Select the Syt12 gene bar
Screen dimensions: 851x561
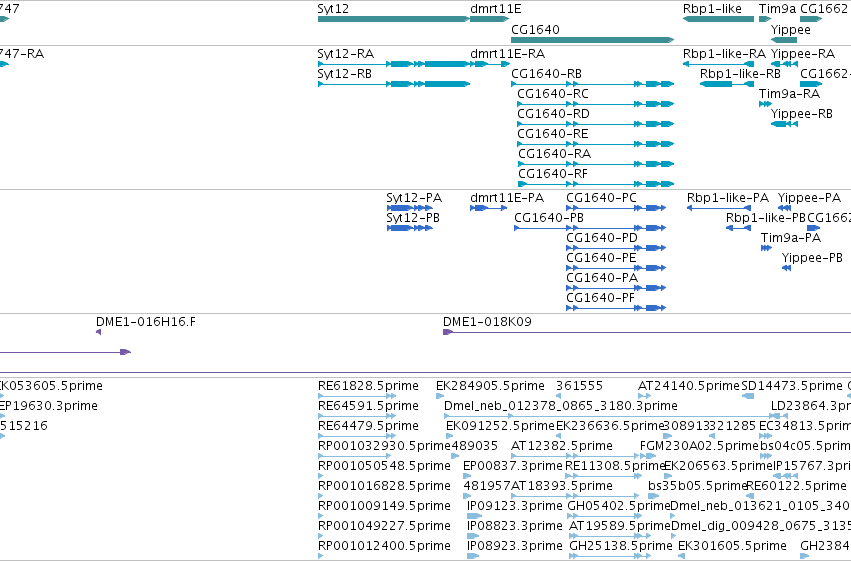tap(393, 19)
